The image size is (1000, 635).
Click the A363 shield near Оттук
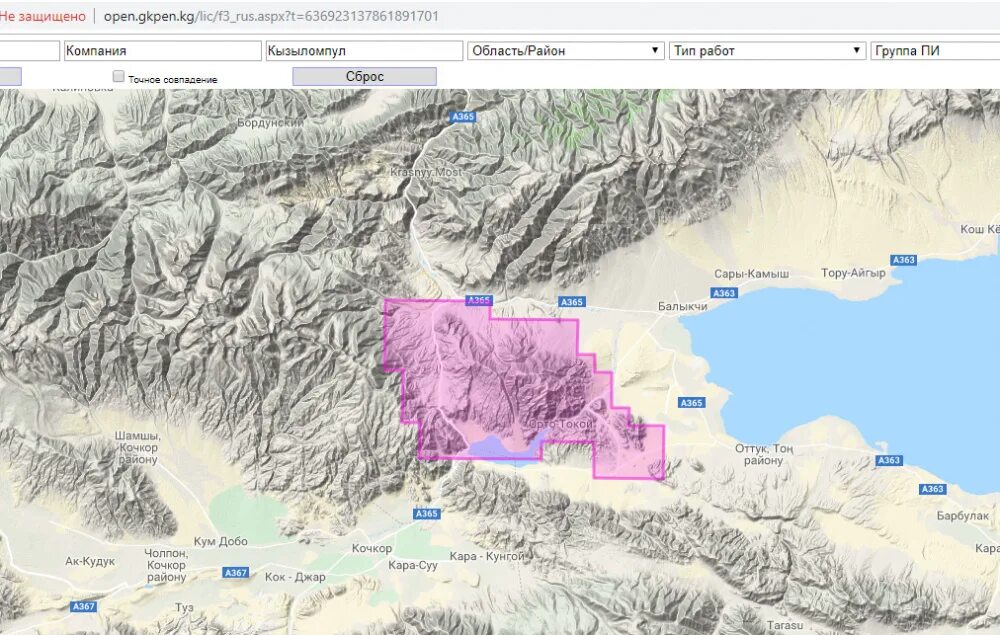point(888,460)
